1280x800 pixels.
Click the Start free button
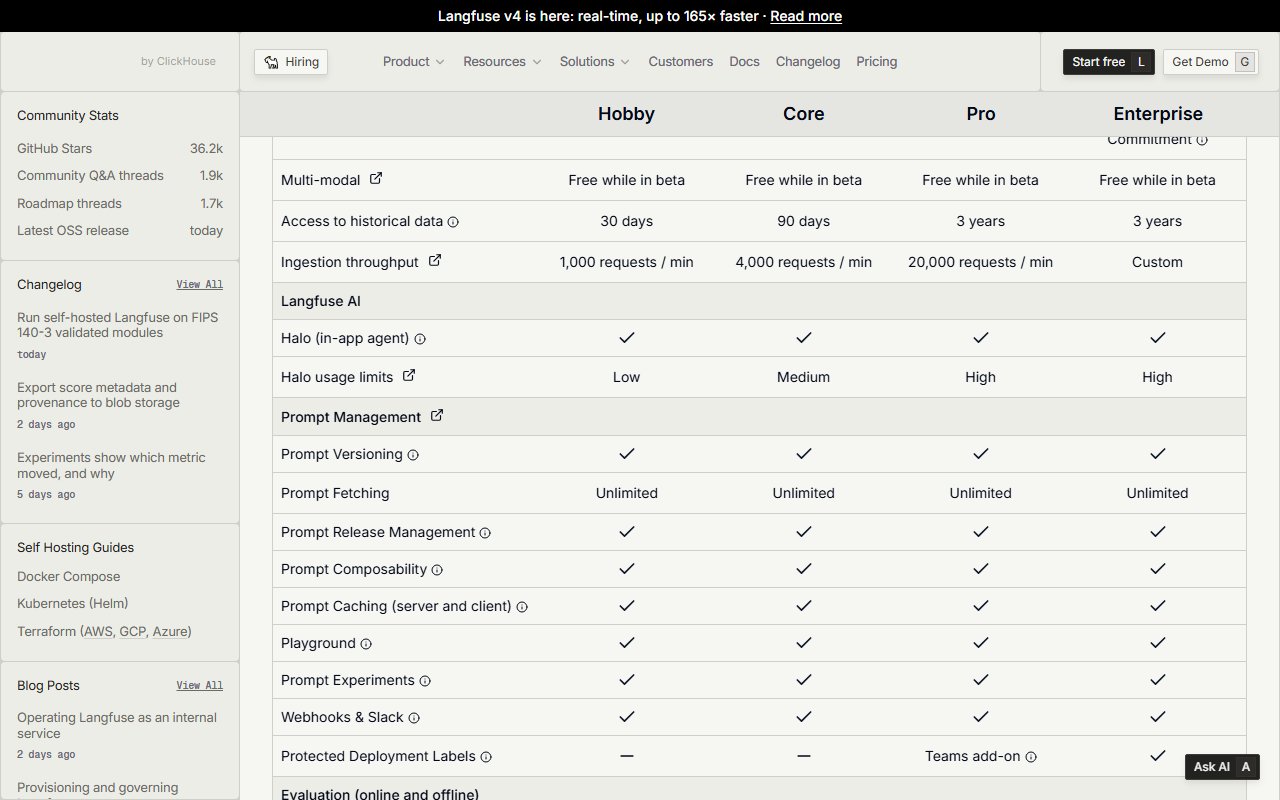pos(1109,62)
